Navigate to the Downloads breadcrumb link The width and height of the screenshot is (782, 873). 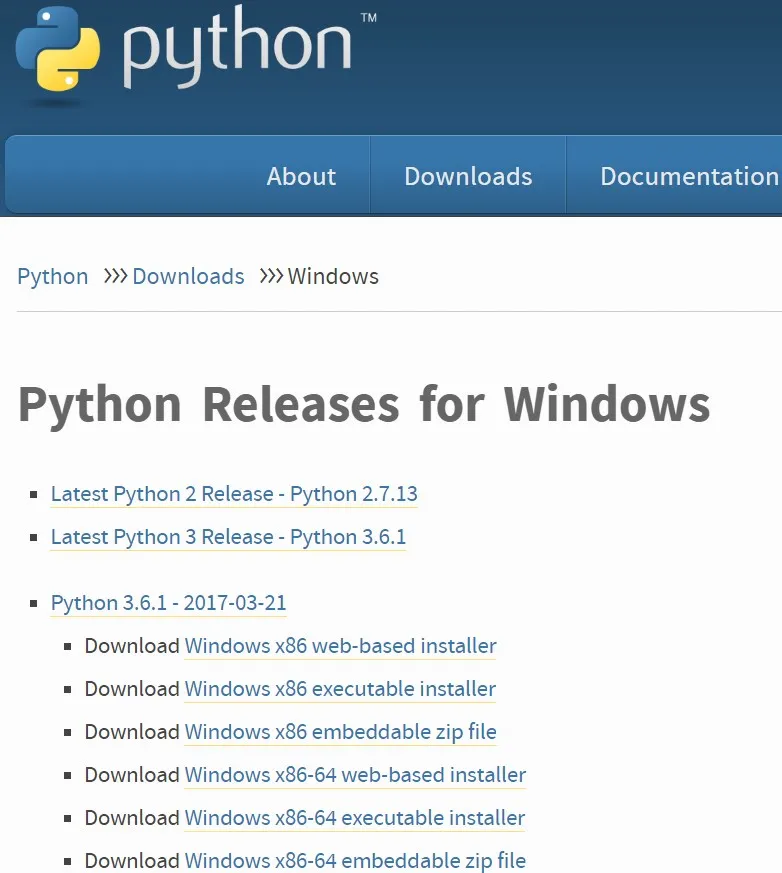(x=188, y=277)
